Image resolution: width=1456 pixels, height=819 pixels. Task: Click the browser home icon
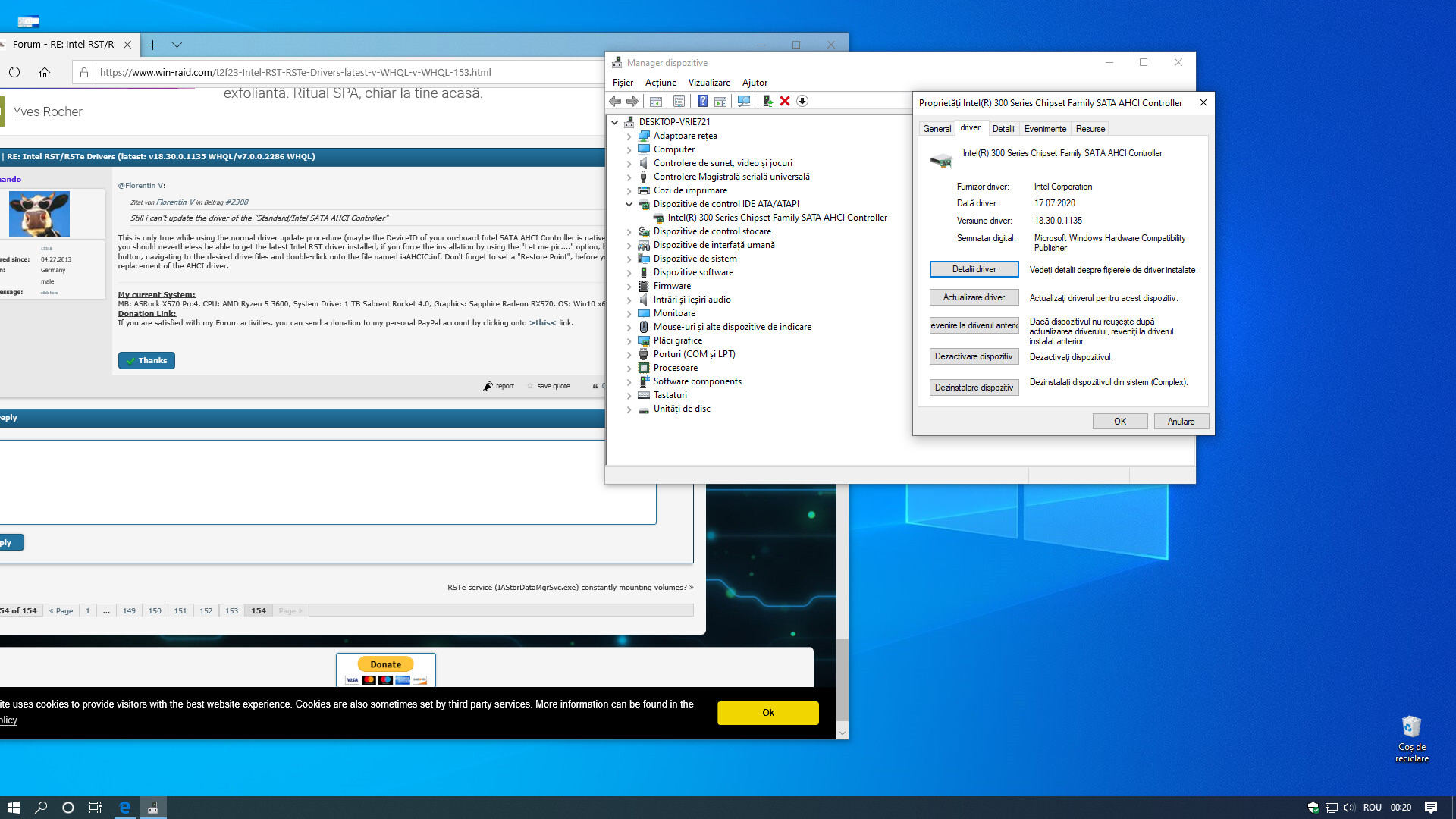click(x=45, y=73)
